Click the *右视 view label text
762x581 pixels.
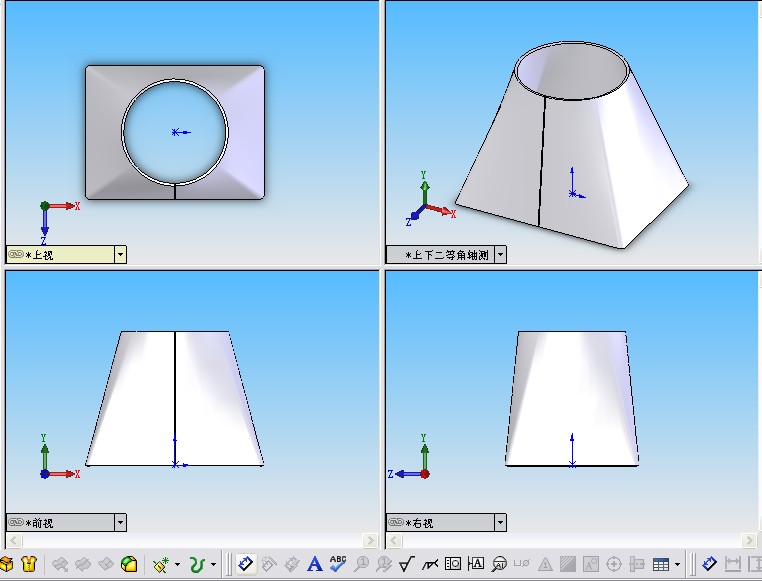(419, 523)
